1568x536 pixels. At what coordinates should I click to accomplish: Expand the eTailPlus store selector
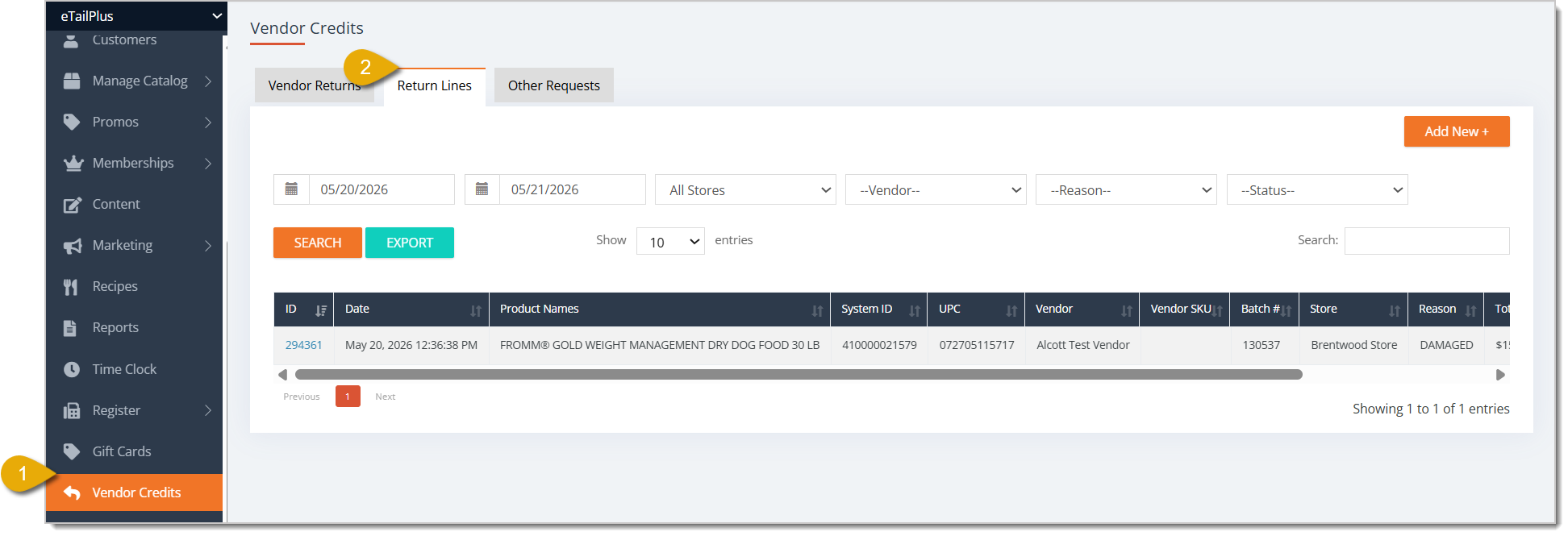pos(135,16)
